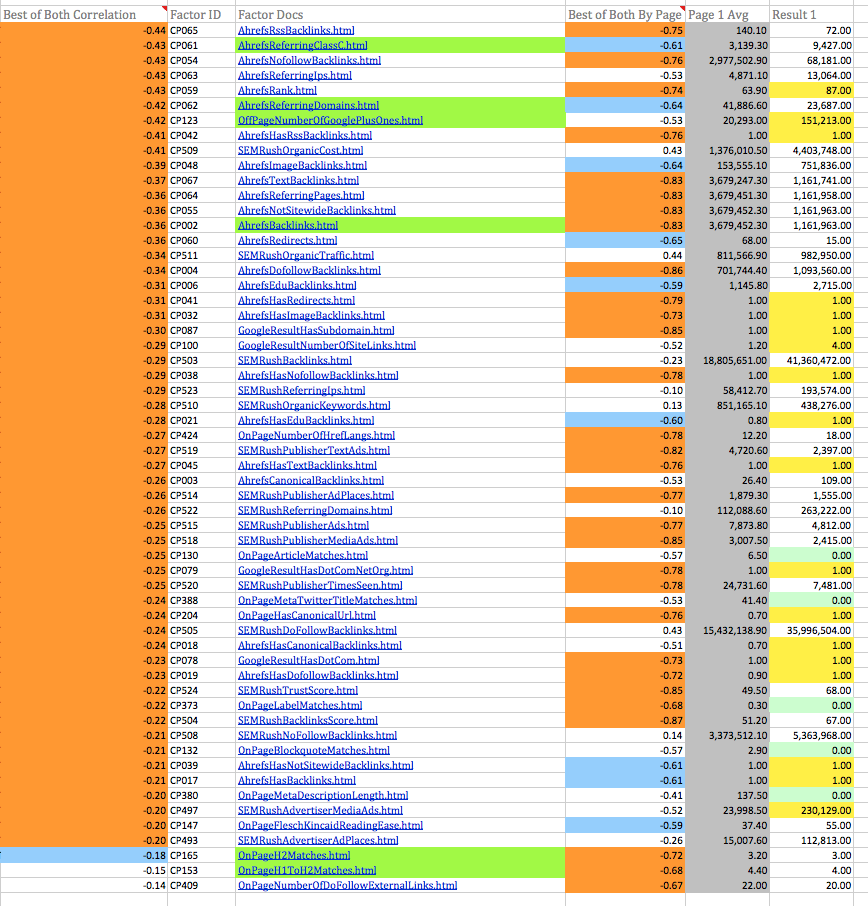
Task: Open OffPageNumberOfGooglePlusOnes.html link
Action: [330, 121]
